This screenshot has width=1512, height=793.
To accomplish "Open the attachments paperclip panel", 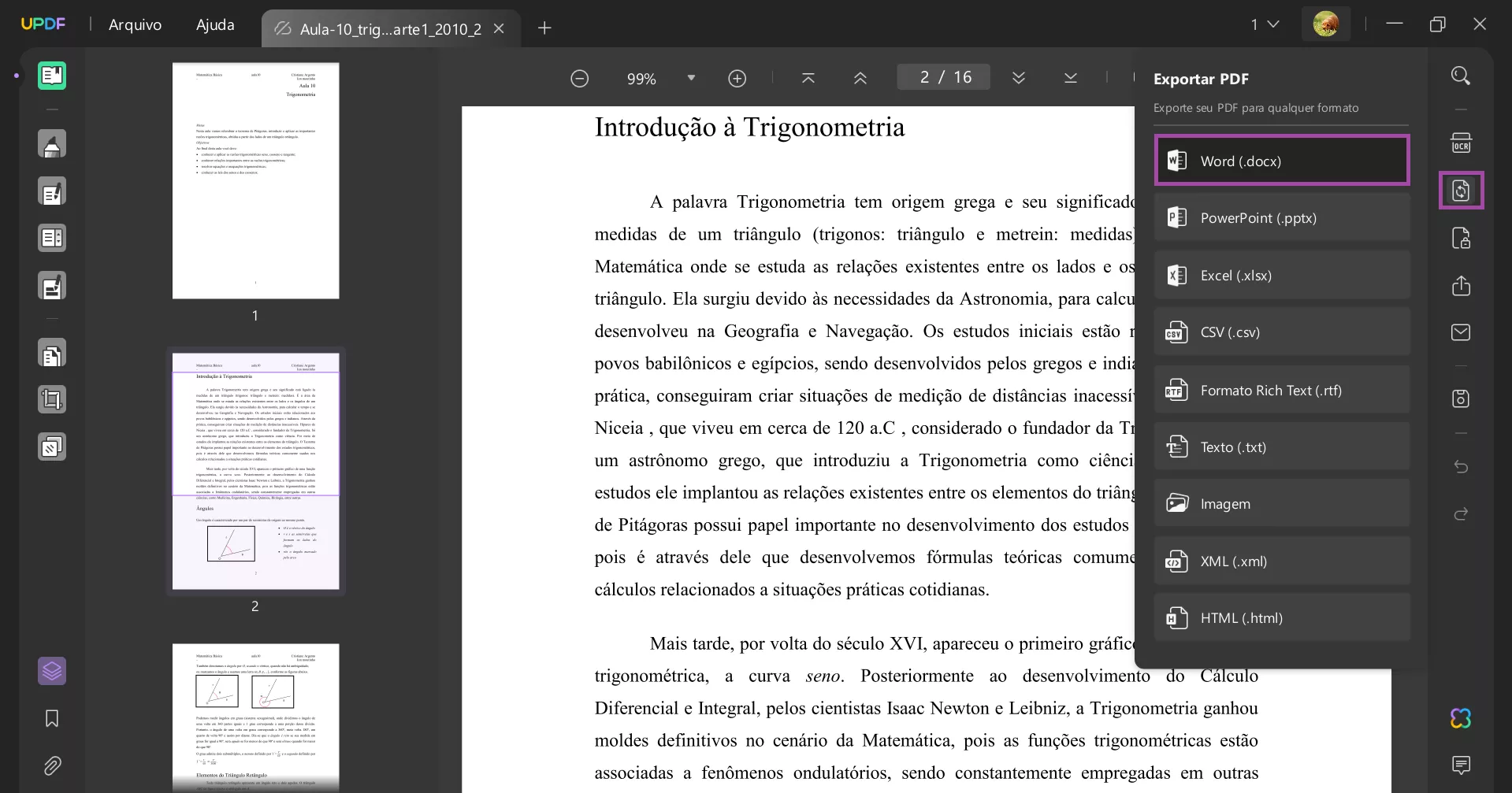I will pyautogui.click(x=53, y=766).
